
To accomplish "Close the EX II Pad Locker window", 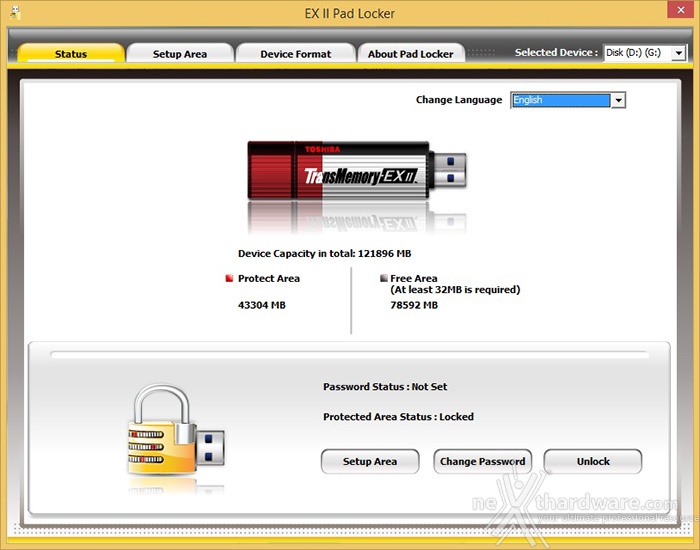I will point(680,9).
